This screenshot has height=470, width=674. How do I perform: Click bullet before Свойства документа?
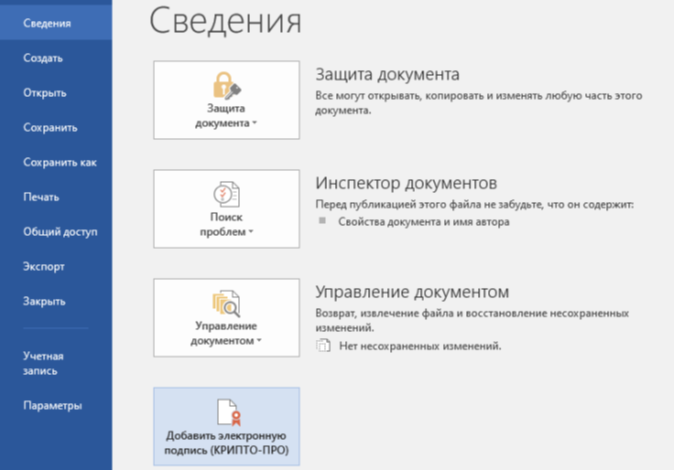[x=322, y=221]
